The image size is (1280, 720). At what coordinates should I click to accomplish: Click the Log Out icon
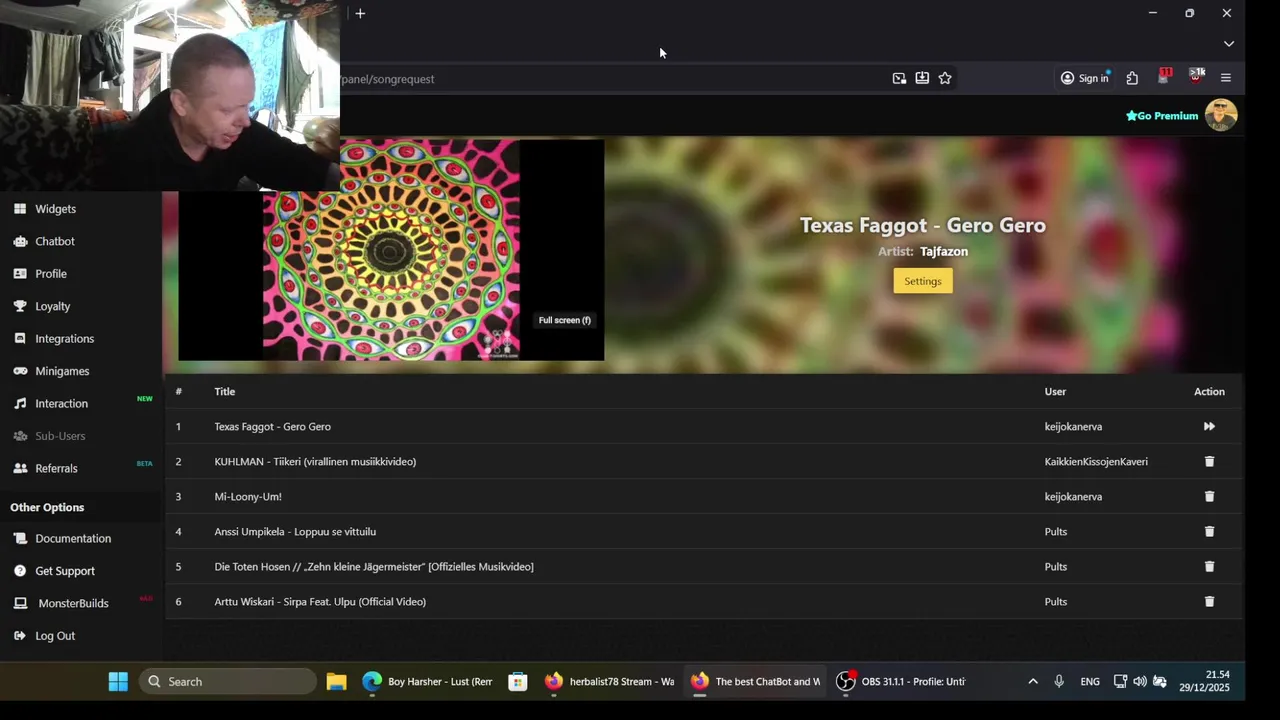point(20,636)
